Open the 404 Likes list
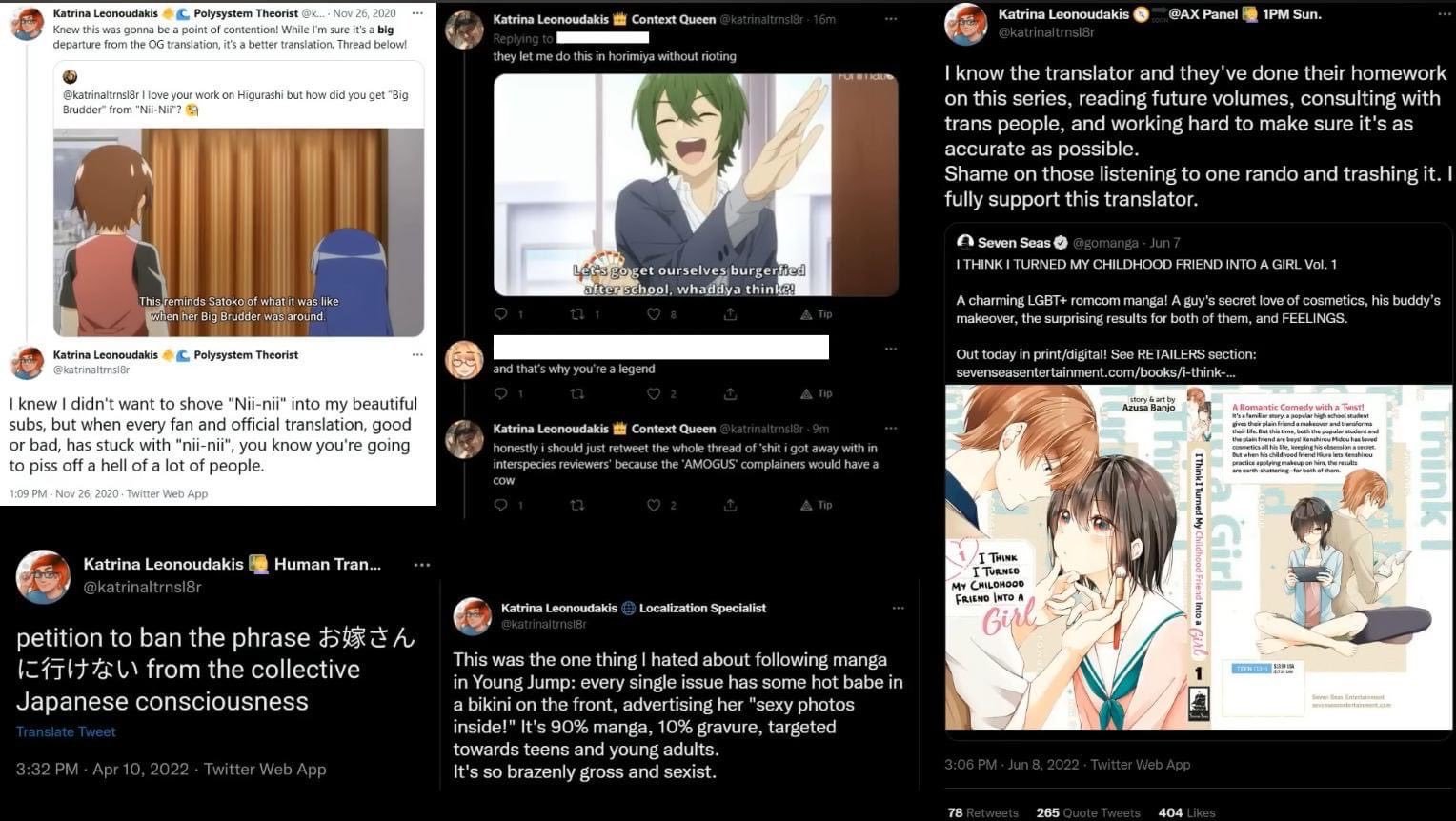Screen dimensions: 1456x821 point(1186,812)
